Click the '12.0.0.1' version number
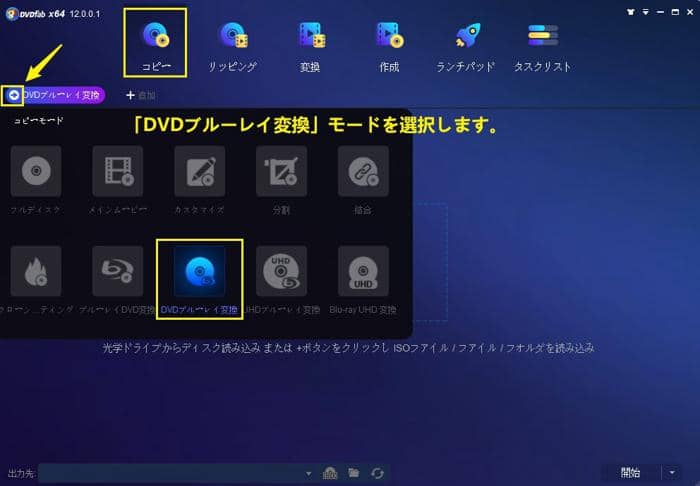The image size is (700, 486). (85, 14)
